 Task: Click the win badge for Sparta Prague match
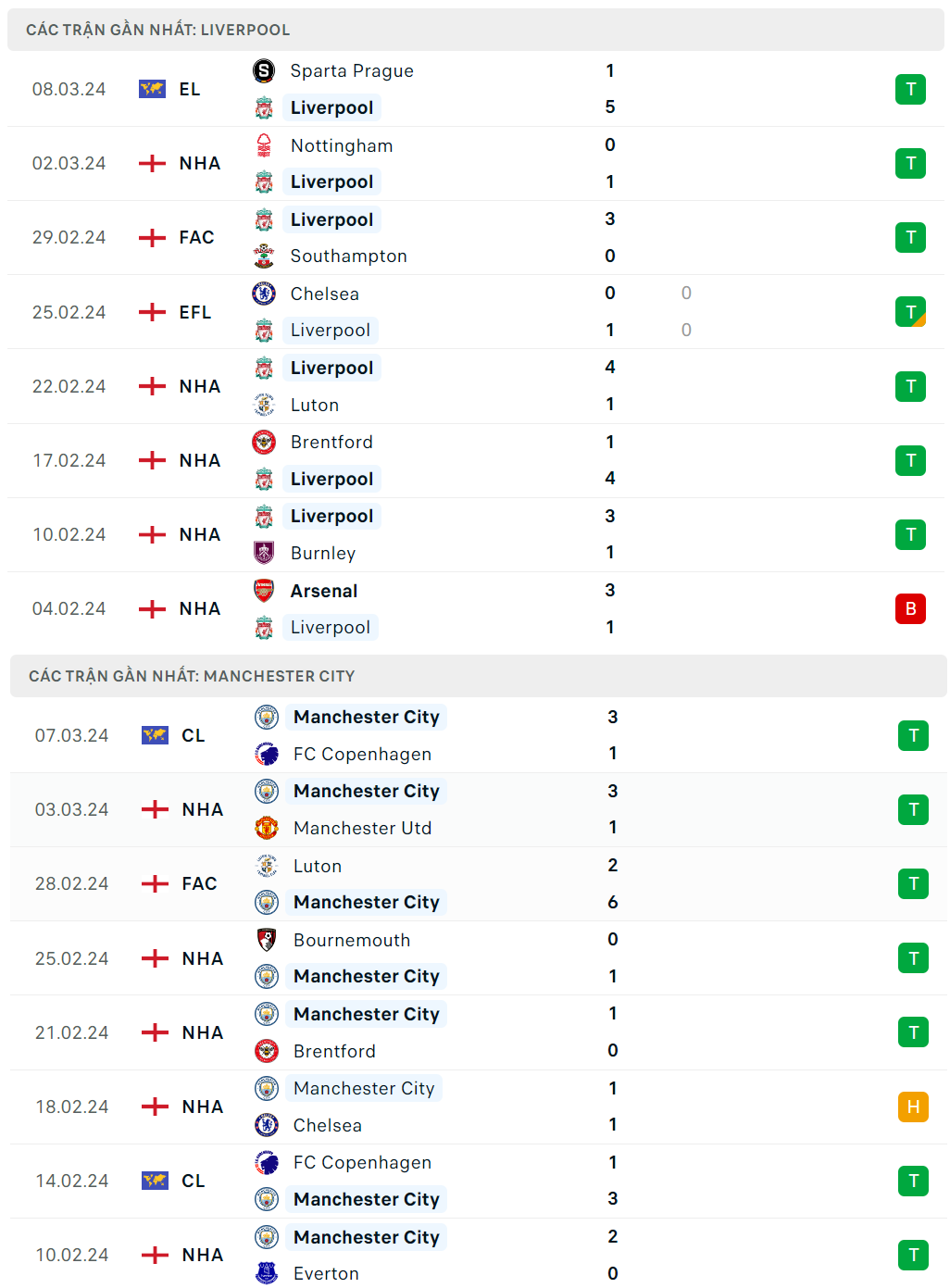[910, 89]
